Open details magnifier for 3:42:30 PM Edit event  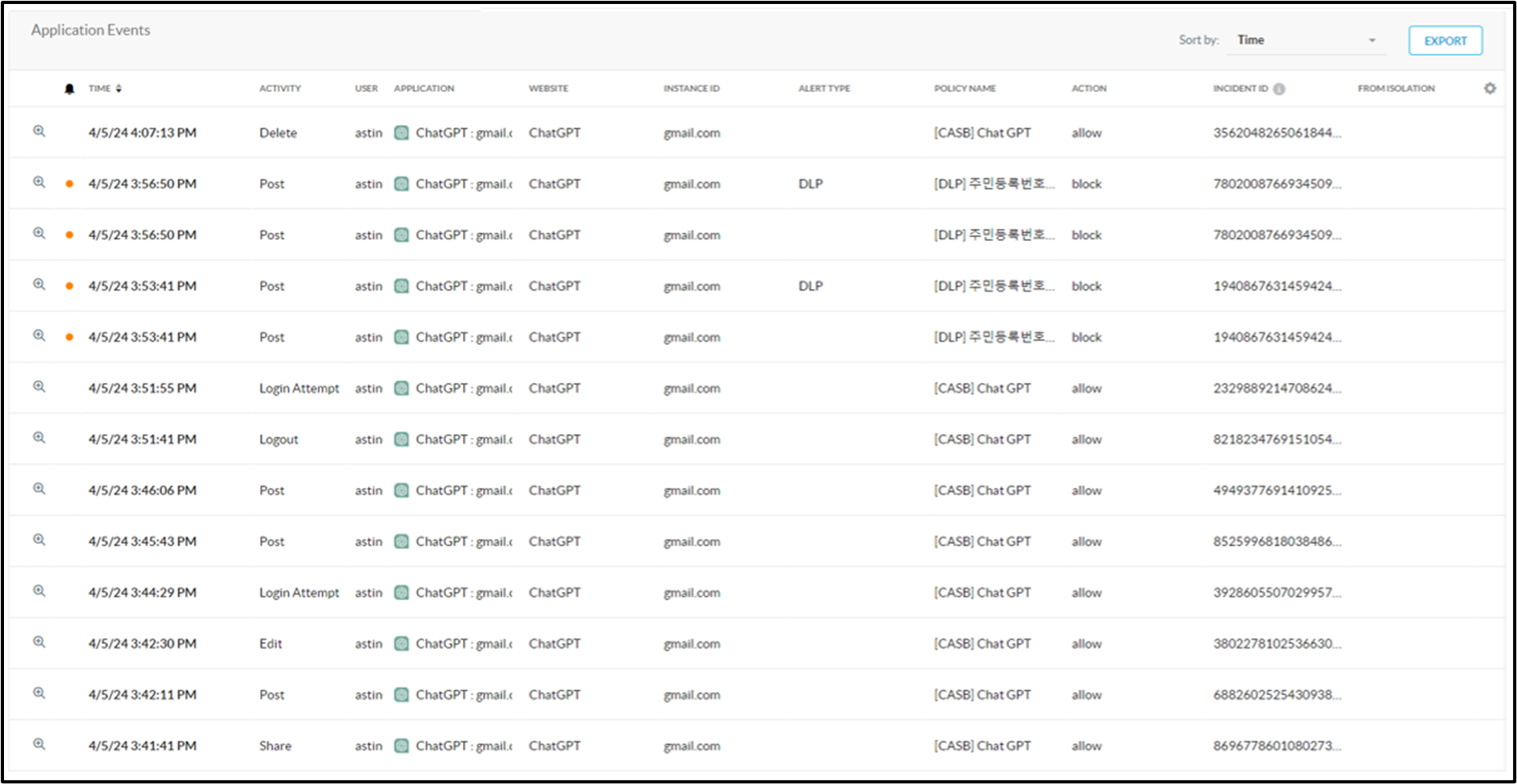coord(38,642)
